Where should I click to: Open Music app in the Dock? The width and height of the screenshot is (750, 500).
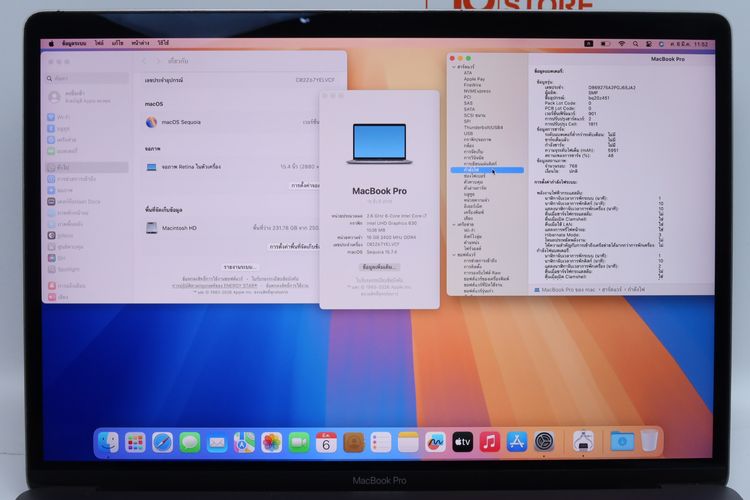(490, 443)
